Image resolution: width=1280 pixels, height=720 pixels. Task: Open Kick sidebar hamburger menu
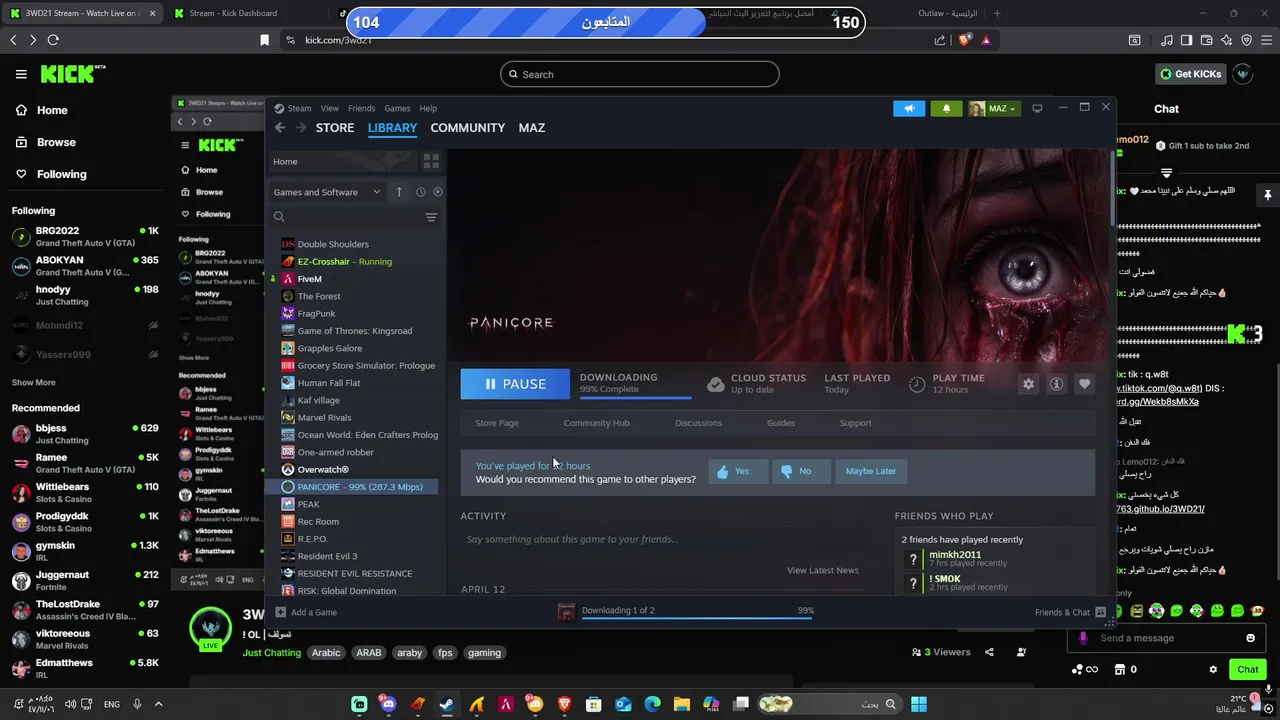(21, 74)
